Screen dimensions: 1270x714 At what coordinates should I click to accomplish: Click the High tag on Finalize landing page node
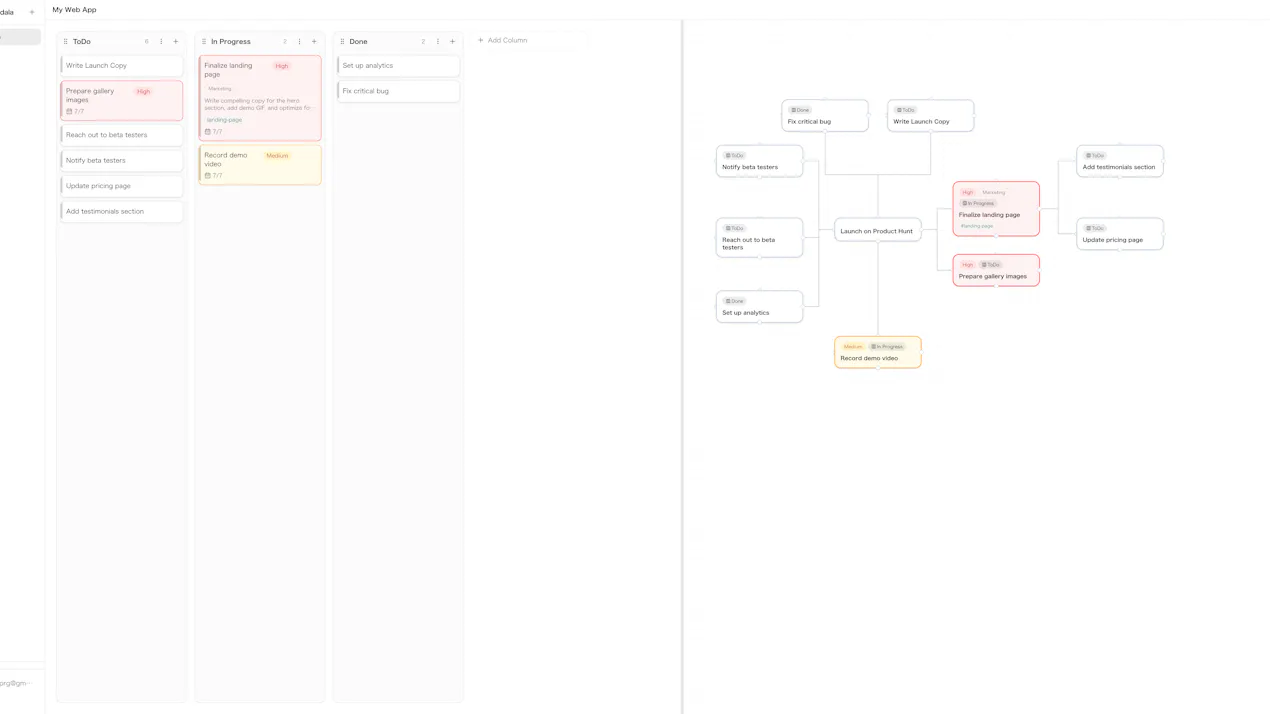tap(967, 192)
